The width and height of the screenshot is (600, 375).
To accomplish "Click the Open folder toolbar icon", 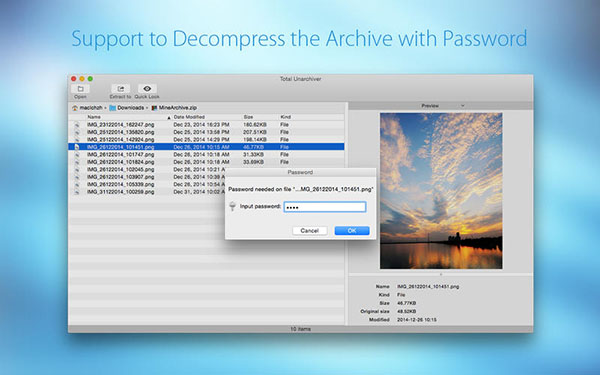I will 80,89.
